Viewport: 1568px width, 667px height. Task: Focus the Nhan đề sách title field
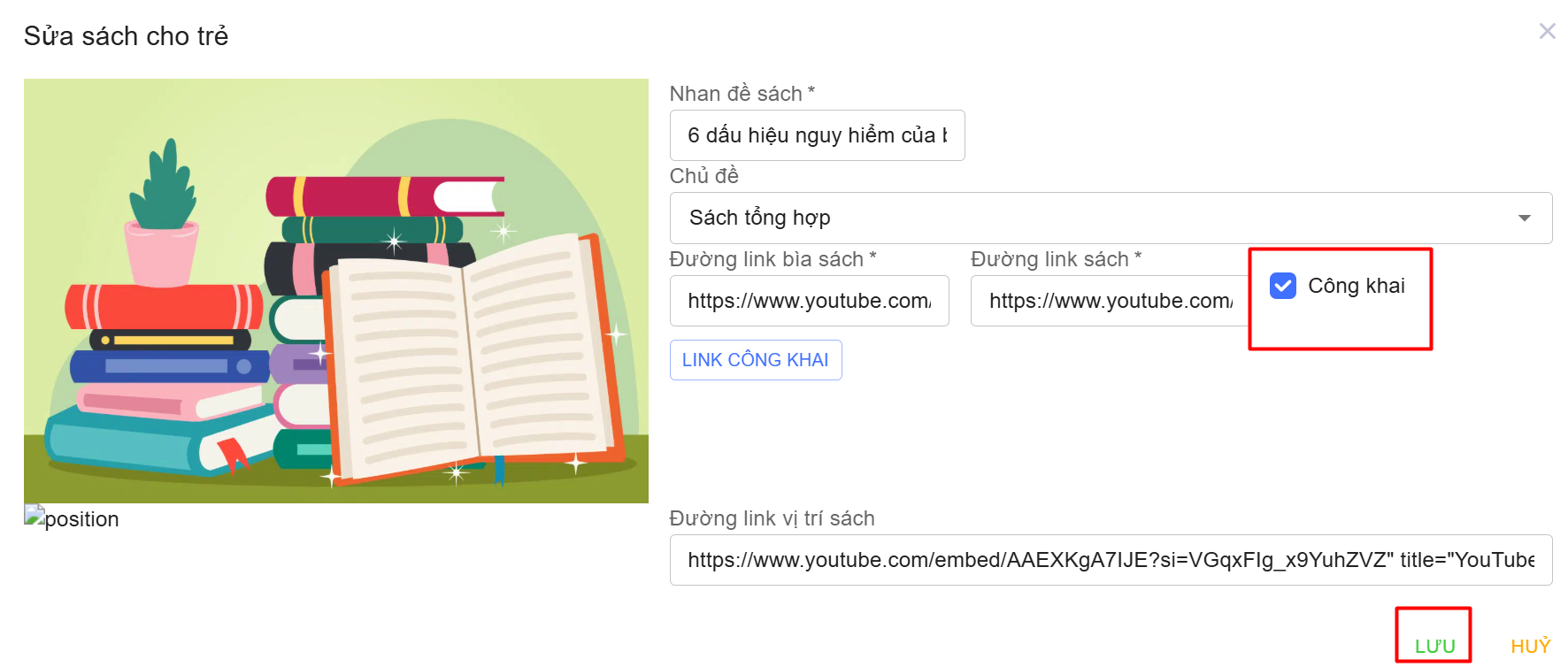[816, 135]
